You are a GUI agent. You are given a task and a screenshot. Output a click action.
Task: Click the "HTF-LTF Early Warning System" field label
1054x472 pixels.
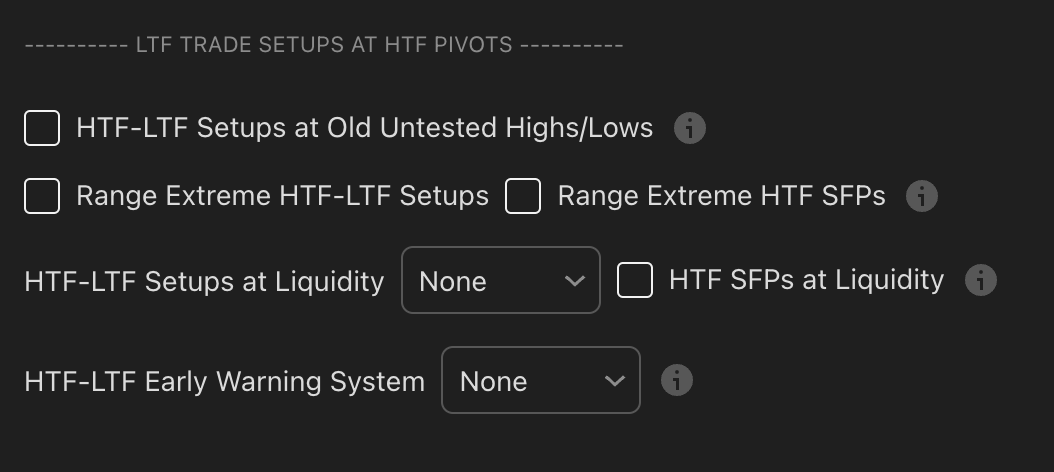224,382
